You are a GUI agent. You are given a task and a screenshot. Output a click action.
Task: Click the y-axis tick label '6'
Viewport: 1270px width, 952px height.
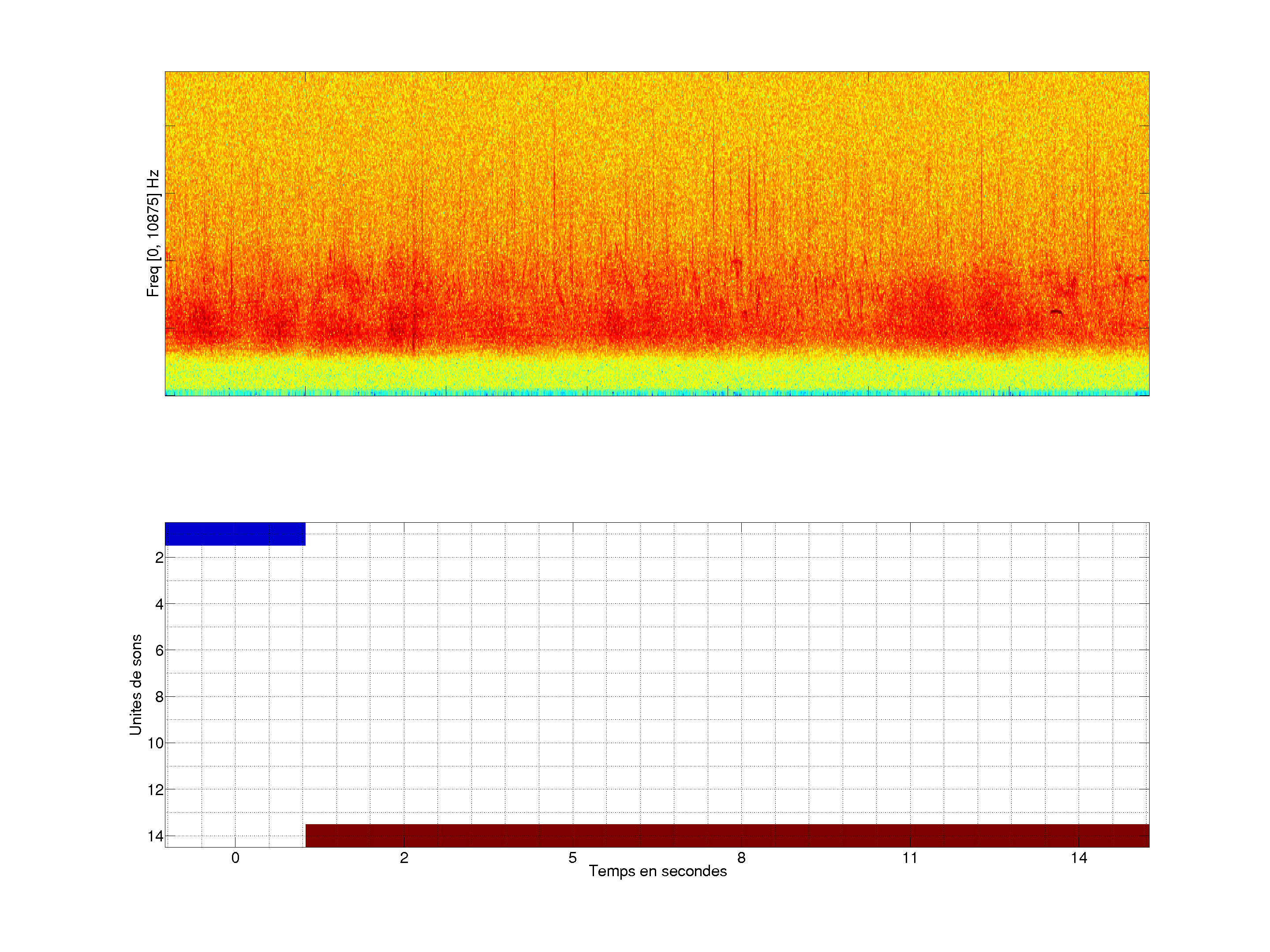pos(159,651)
